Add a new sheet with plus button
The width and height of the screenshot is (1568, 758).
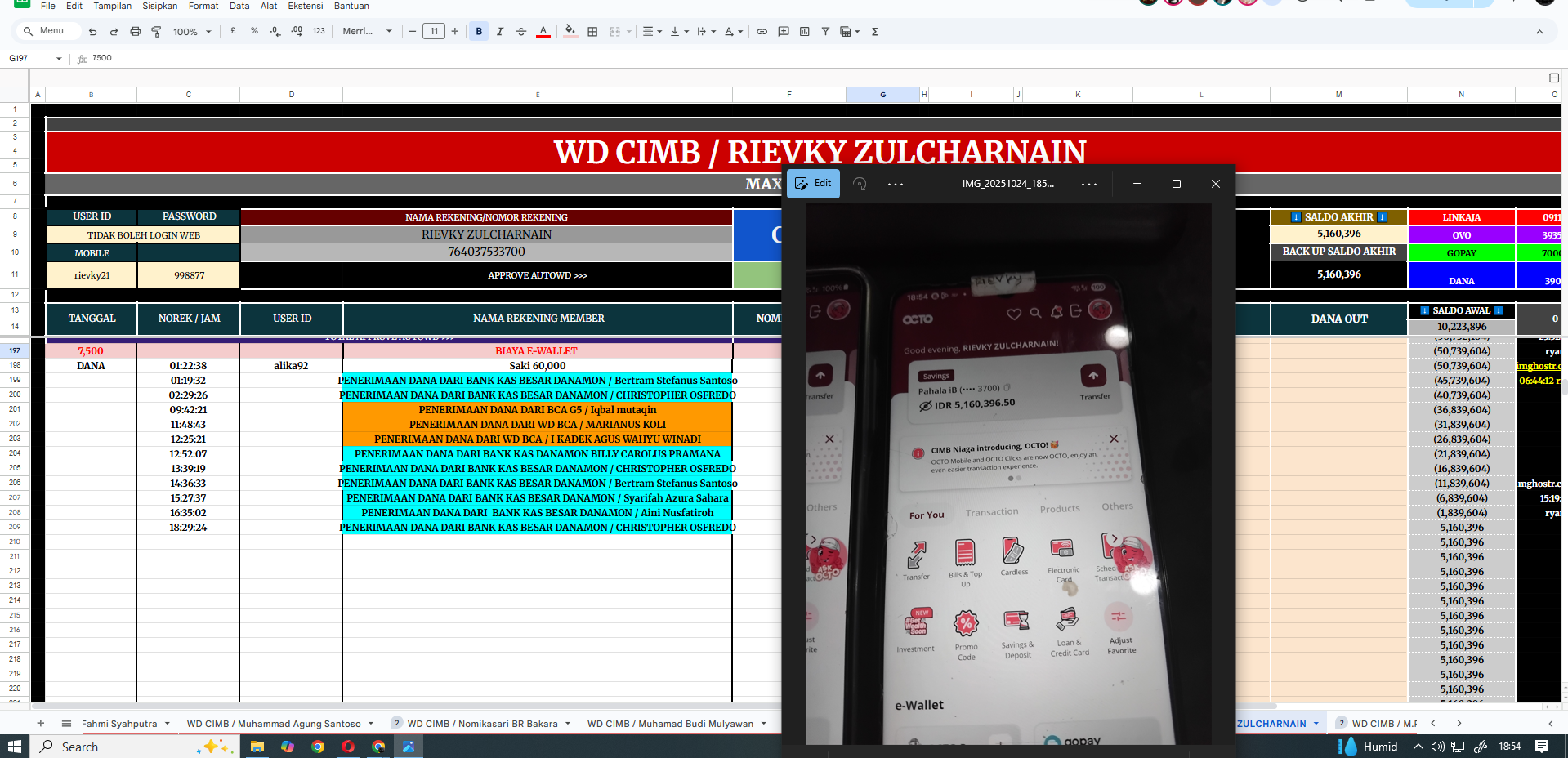pos(41,724)
